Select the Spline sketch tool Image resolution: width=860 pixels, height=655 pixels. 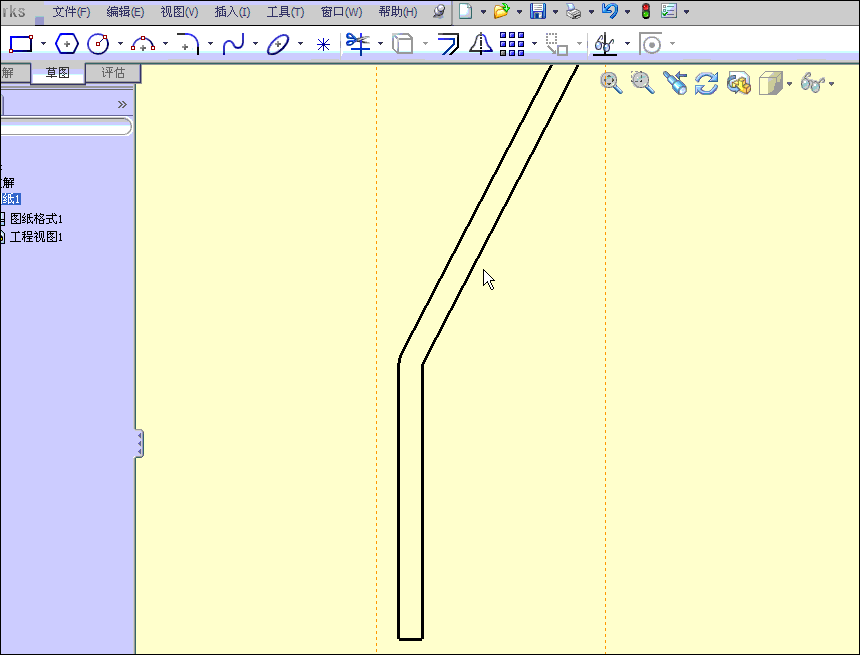click(x=234, y=44)
